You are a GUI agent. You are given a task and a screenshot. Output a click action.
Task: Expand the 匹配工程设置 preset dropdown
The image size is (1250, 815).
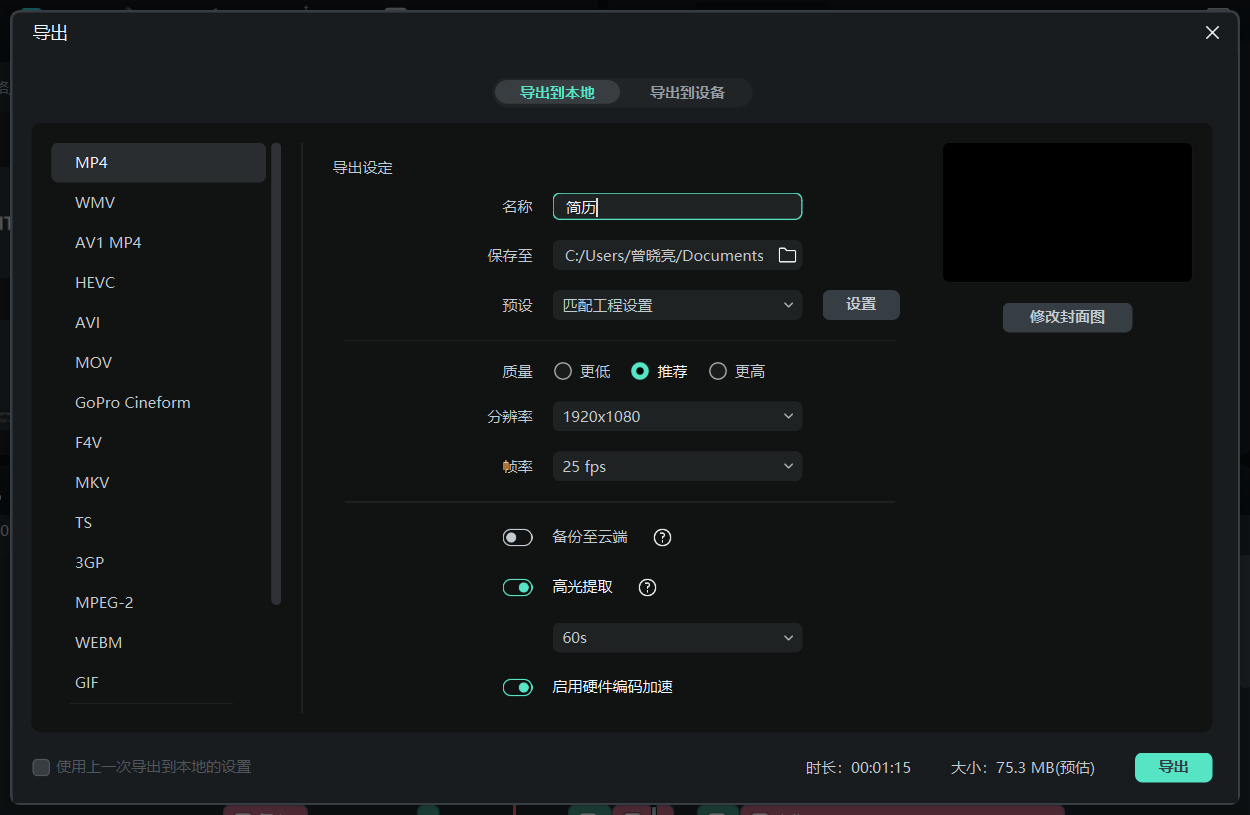coord(677,304)
